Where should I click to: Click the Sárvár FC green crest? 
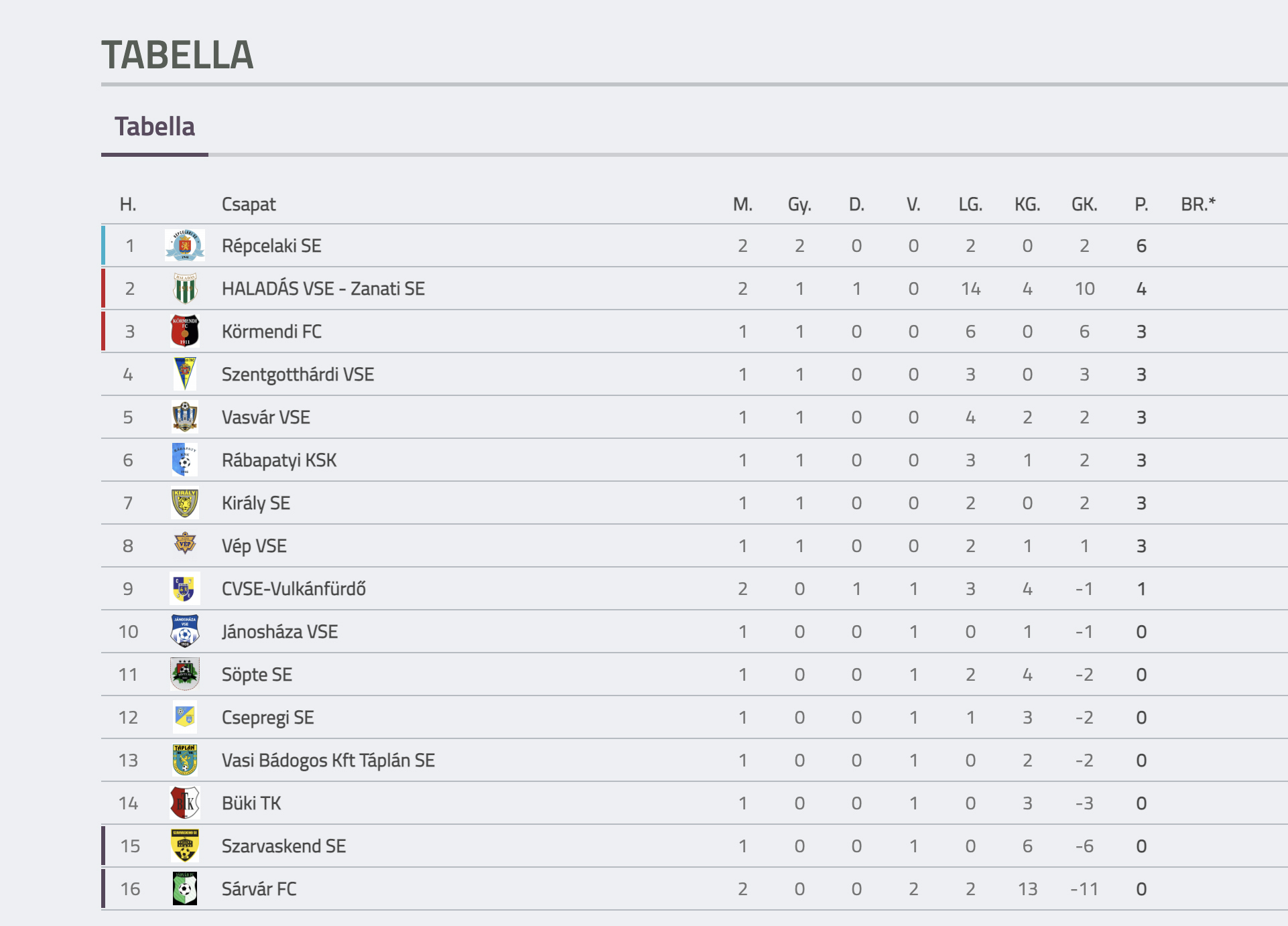(x=185, y=889)
